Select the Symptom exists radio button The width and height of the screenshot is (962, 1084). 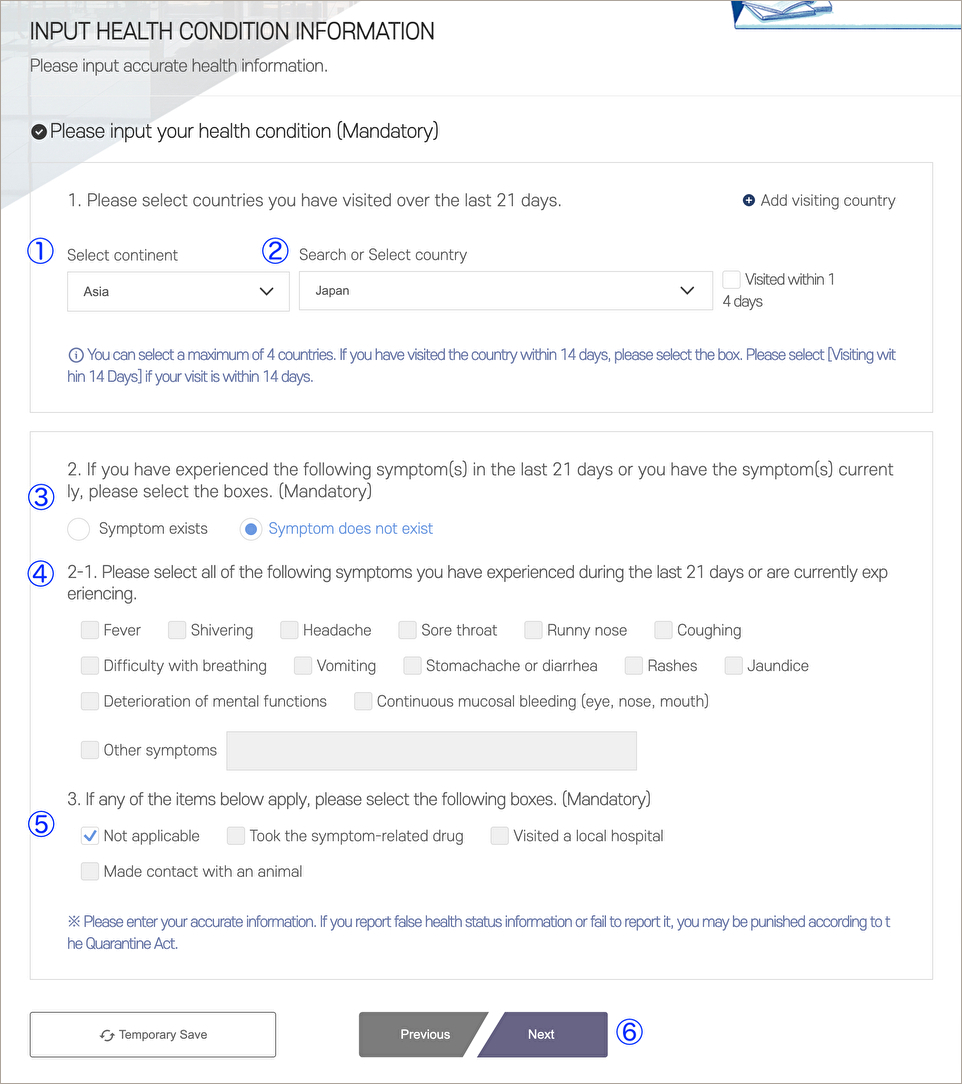point(79,529)
